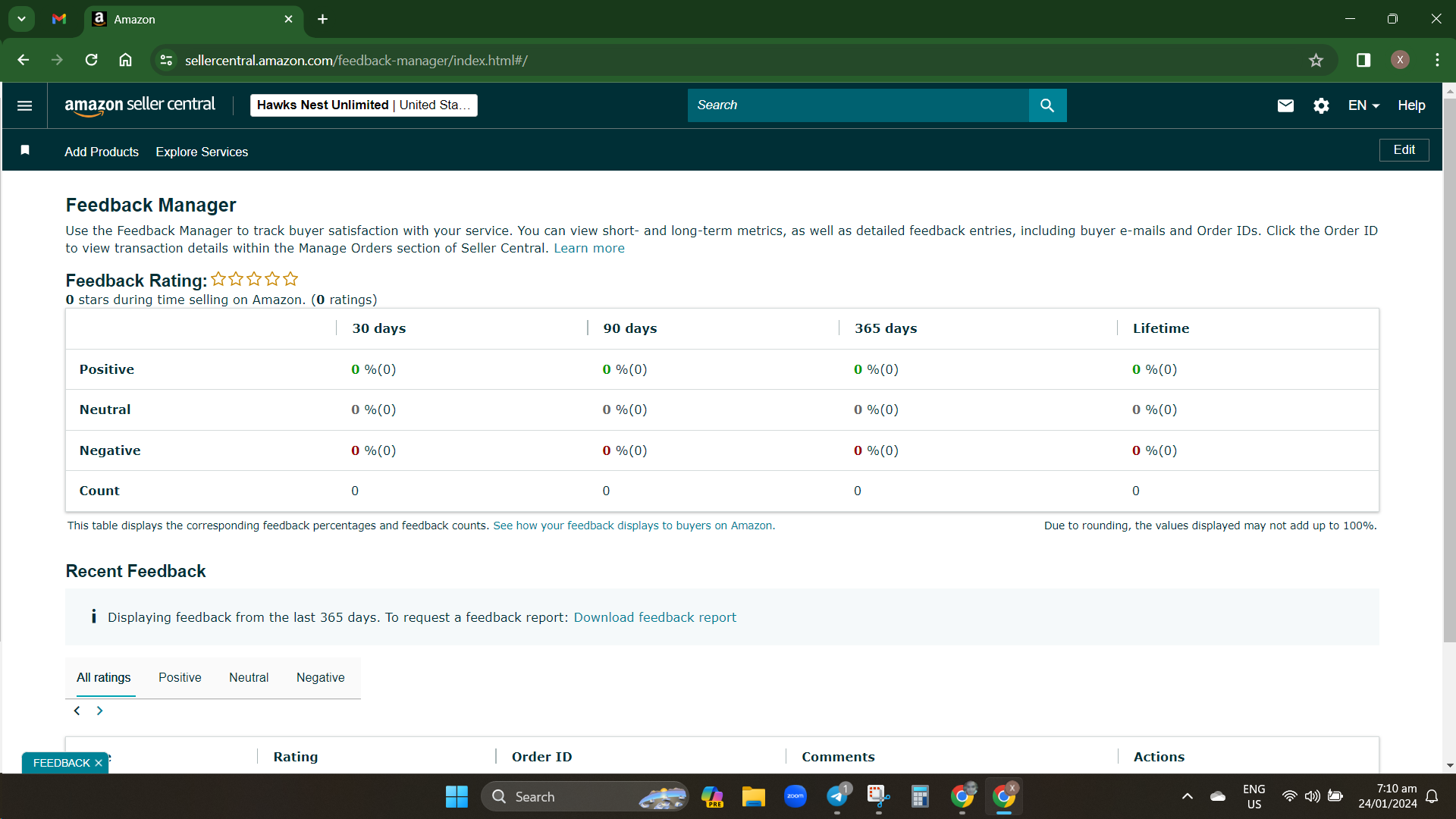Open the Snipping Tool taskbar icon
Screen dimensions: 1456x819
[878, 796]
